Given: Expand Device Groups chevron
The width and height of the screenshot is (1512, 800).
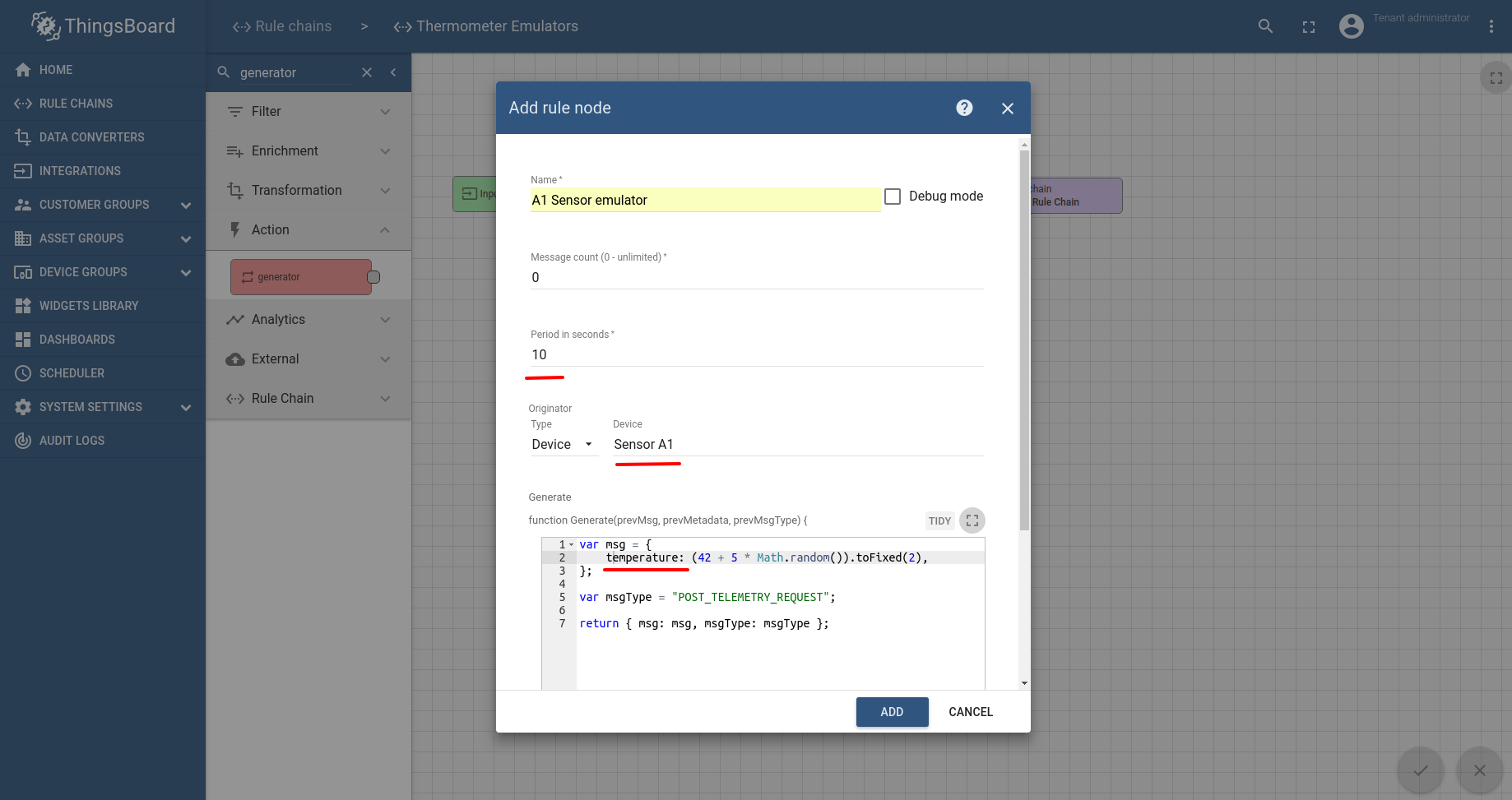Looking at the screenshot, I should point(186,272).
